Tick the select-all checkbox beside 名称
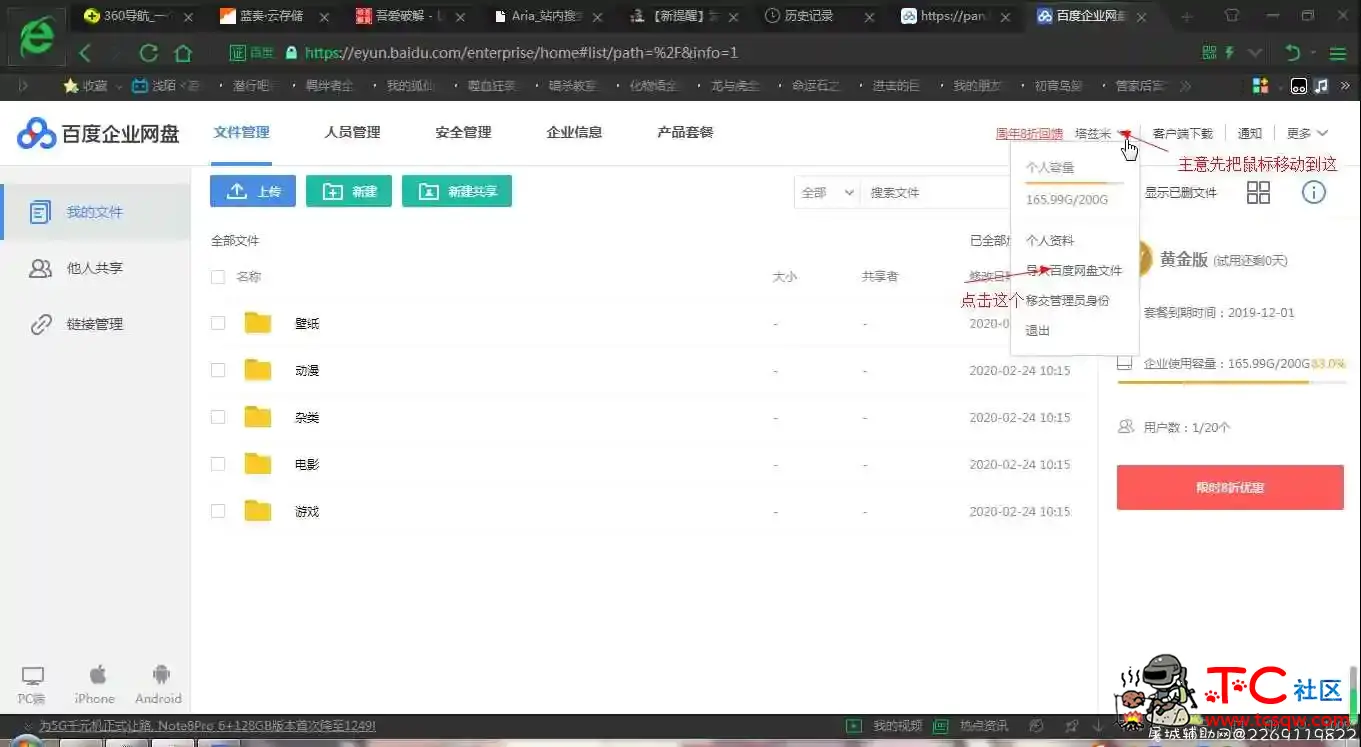 pyautogui.click(x=218, y=277)
